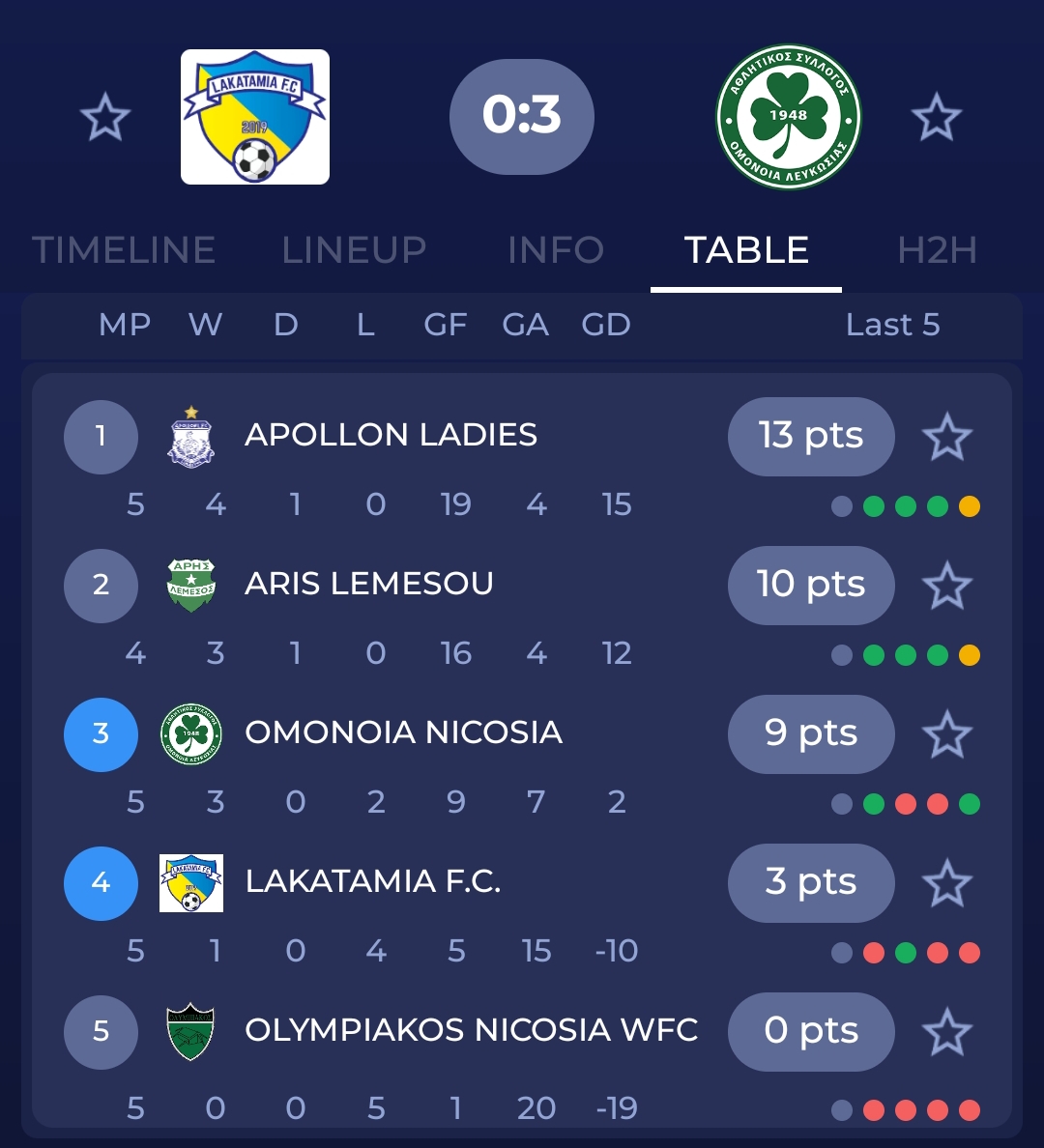Image resolution: width=1044 pixels, height=1148 pixels.
Task: Switch to the TIMELINE tab
Action: click(x=124, y=250)
